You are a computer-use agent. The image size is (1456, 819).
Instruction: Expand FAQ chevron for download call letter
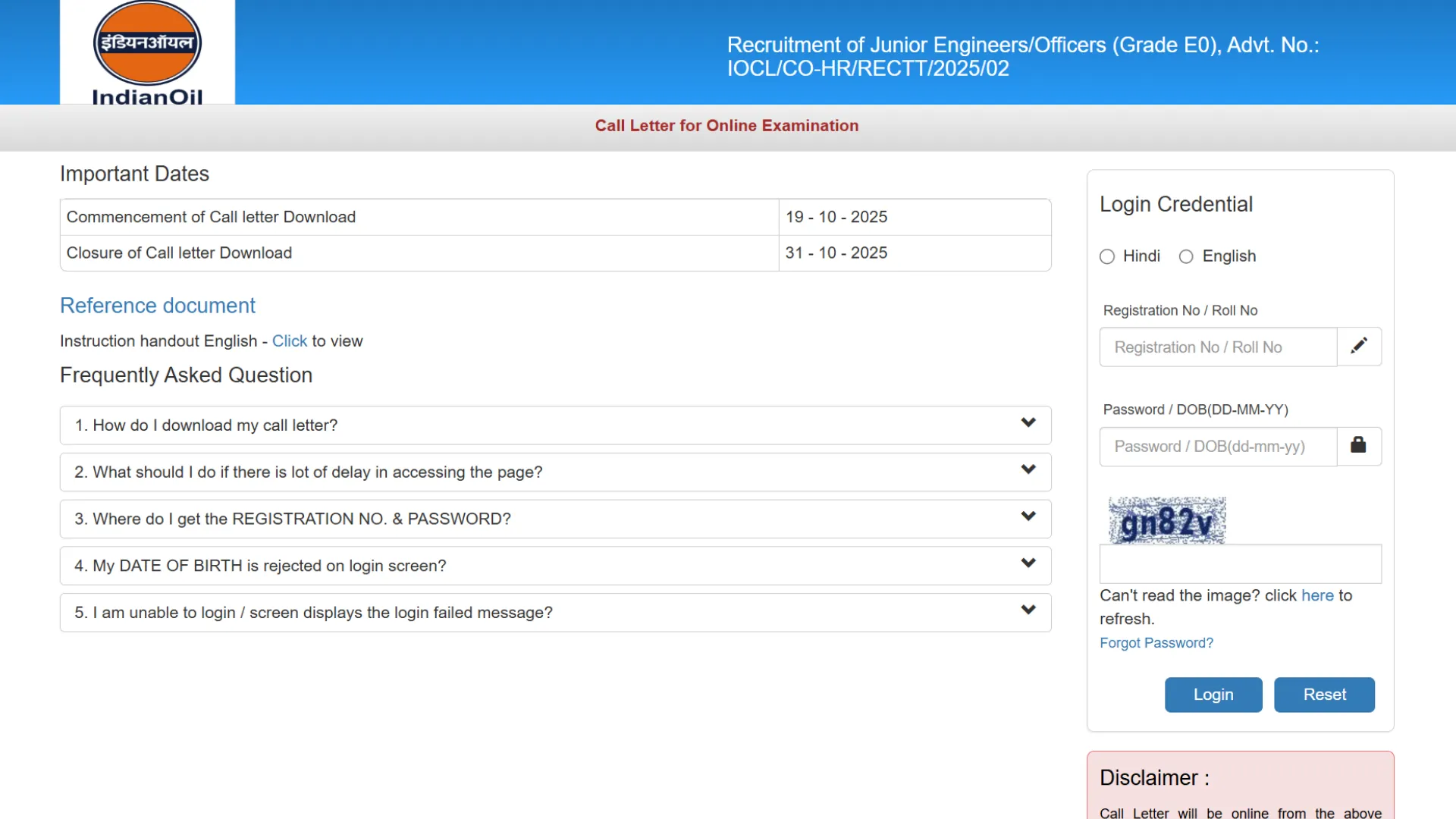coord(1028,423)
